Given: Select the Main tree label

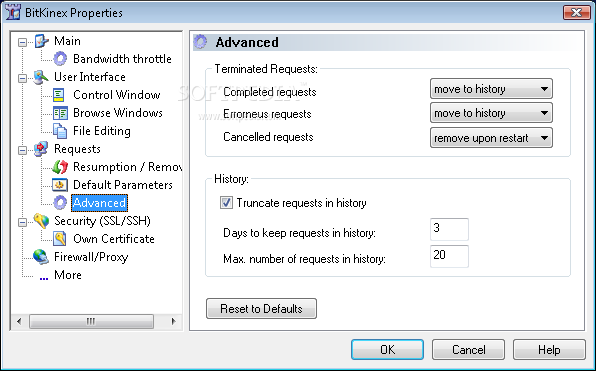Looking at the screenshot, I should tap(67, 41).
